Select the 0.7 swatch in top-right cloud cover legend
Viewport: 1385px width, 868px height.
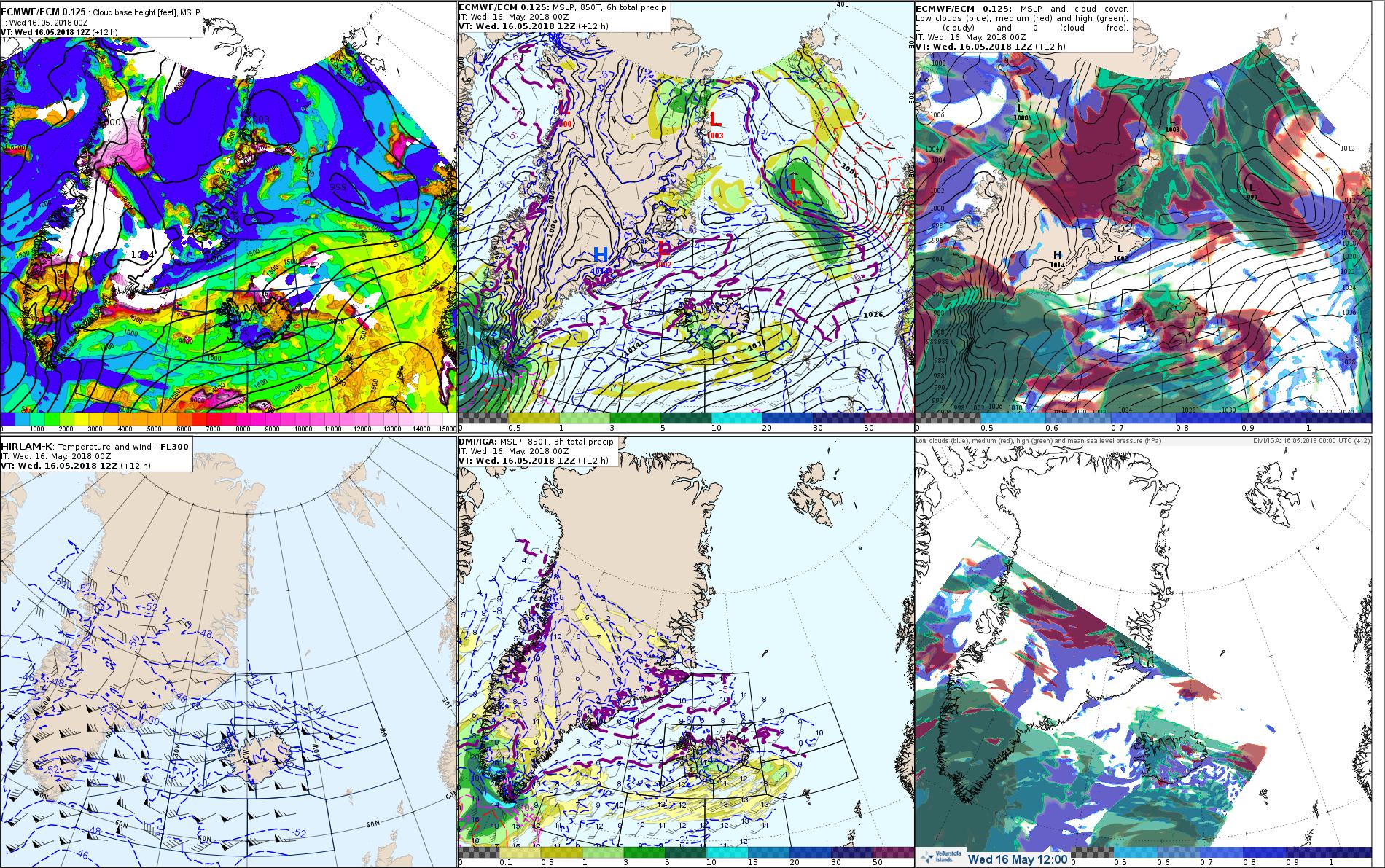pyautogui.click(x=1142, y=418)
